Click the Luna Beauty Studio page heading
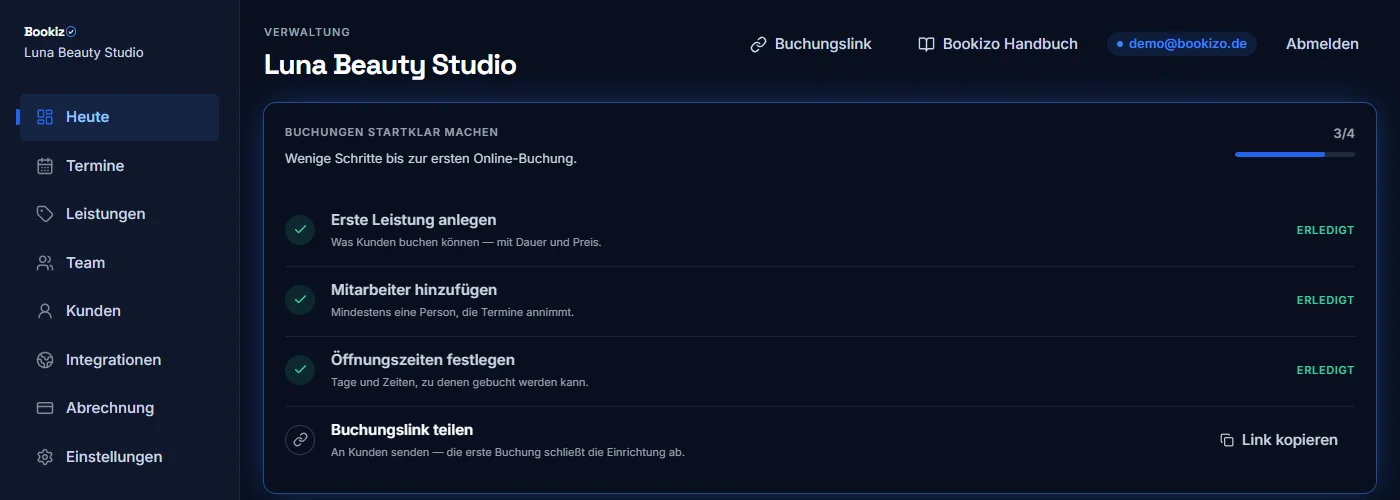The image size is (1400, 500). [x=390, y=66]
